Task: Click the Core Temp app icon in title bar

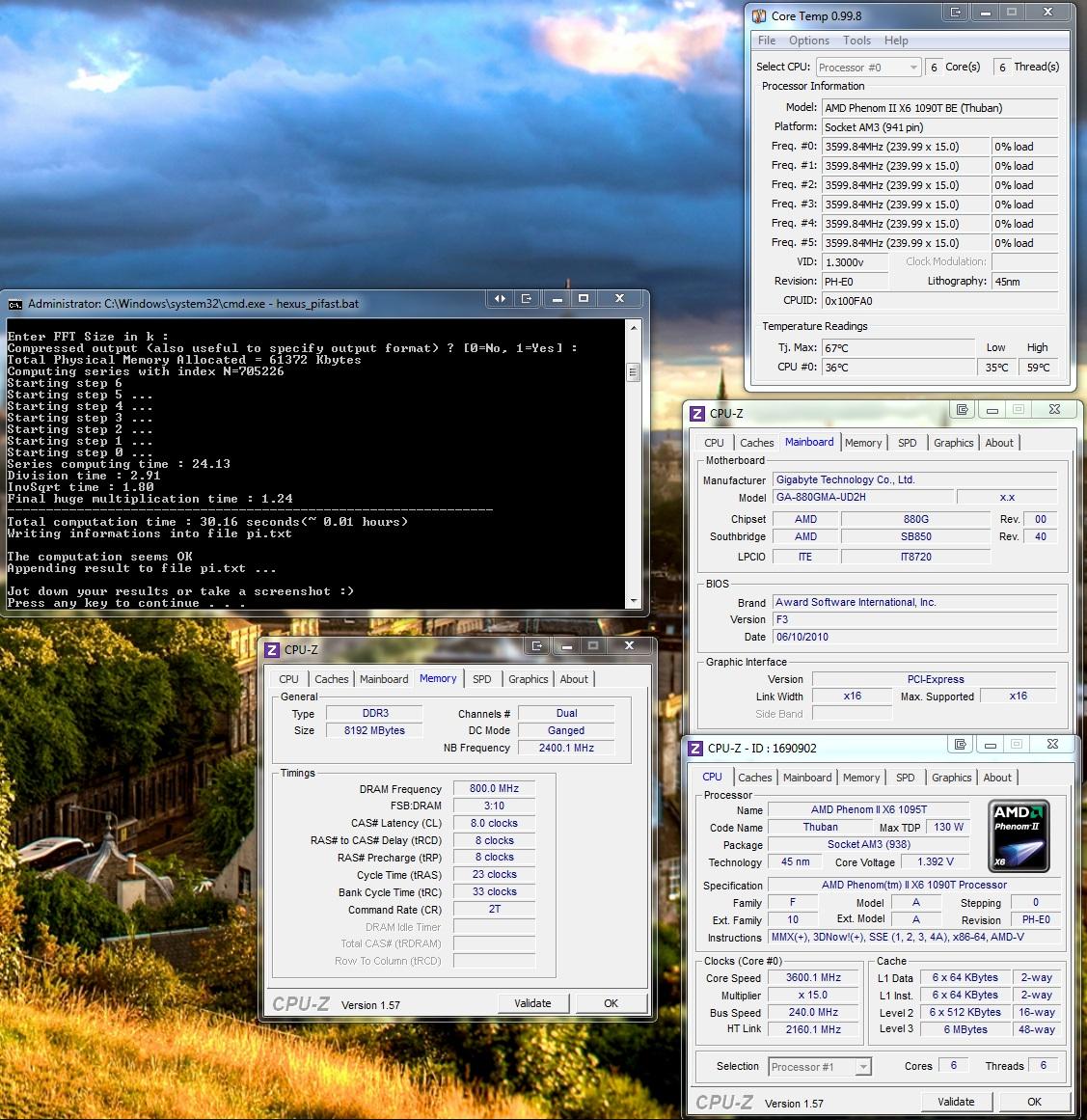Action: (x=759, y=15)
